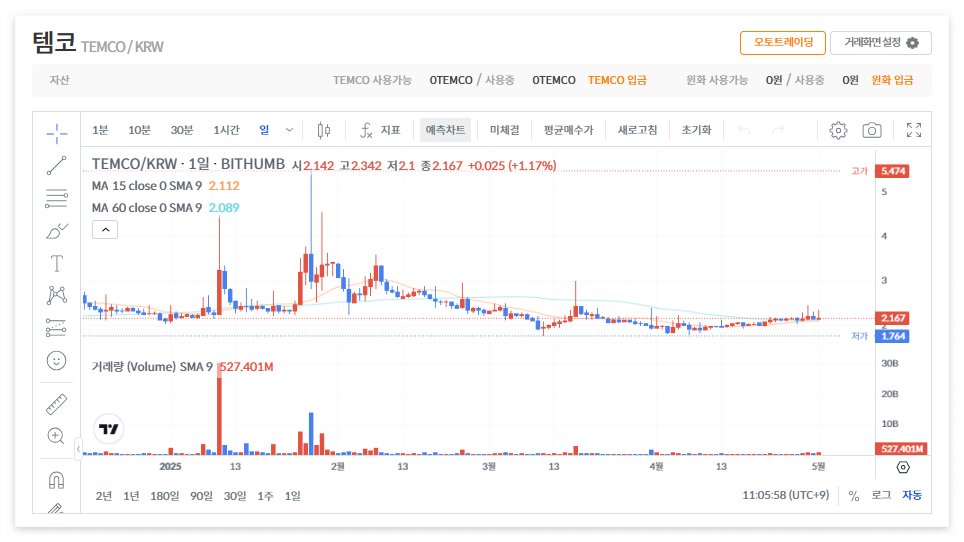Toggle 미체결 open orders display

pos(504,130)
